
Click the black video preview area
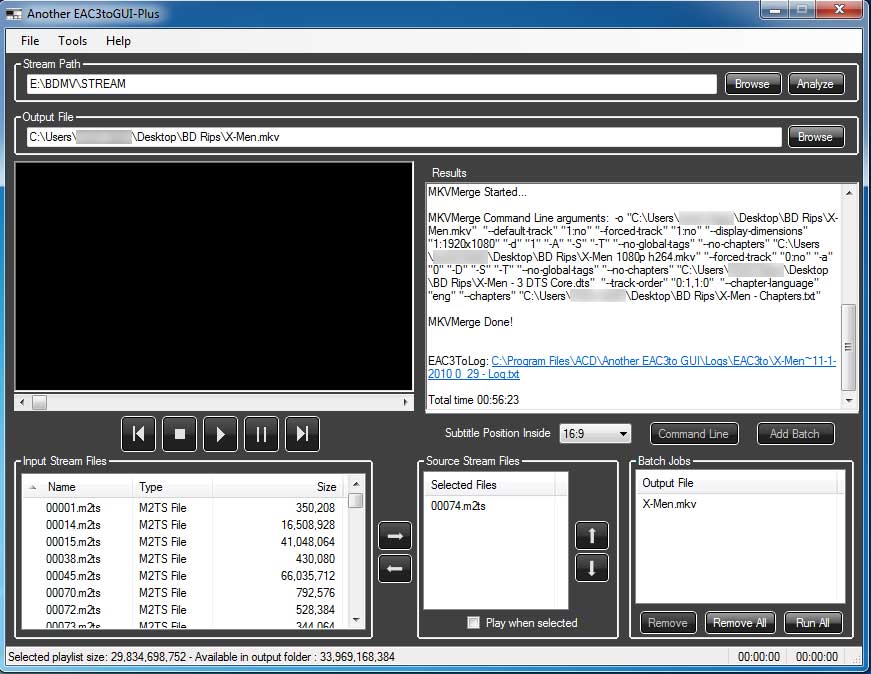[x=214, y=276]
